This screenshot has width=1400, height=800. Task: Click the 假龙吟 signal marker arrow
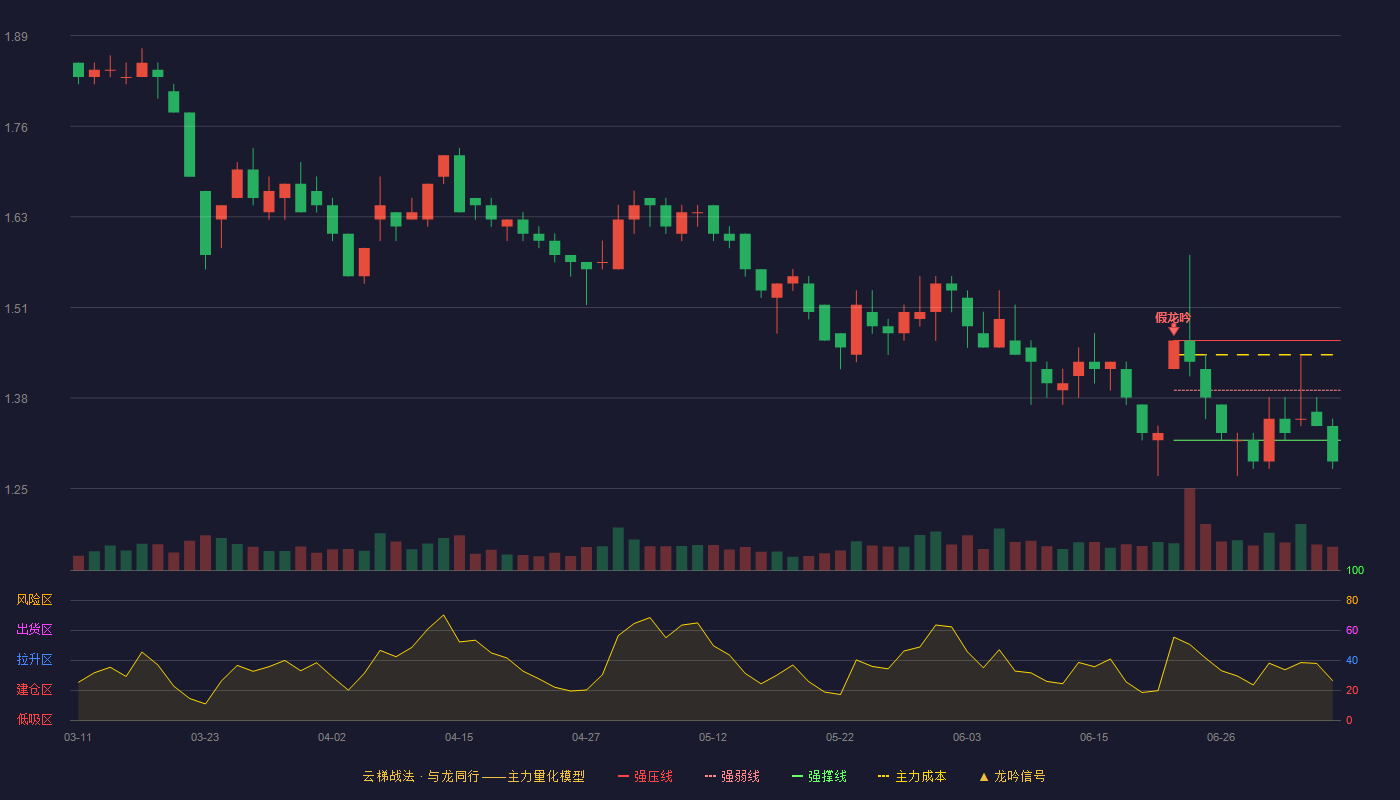pyautogui.click(x=1174, y=330)
